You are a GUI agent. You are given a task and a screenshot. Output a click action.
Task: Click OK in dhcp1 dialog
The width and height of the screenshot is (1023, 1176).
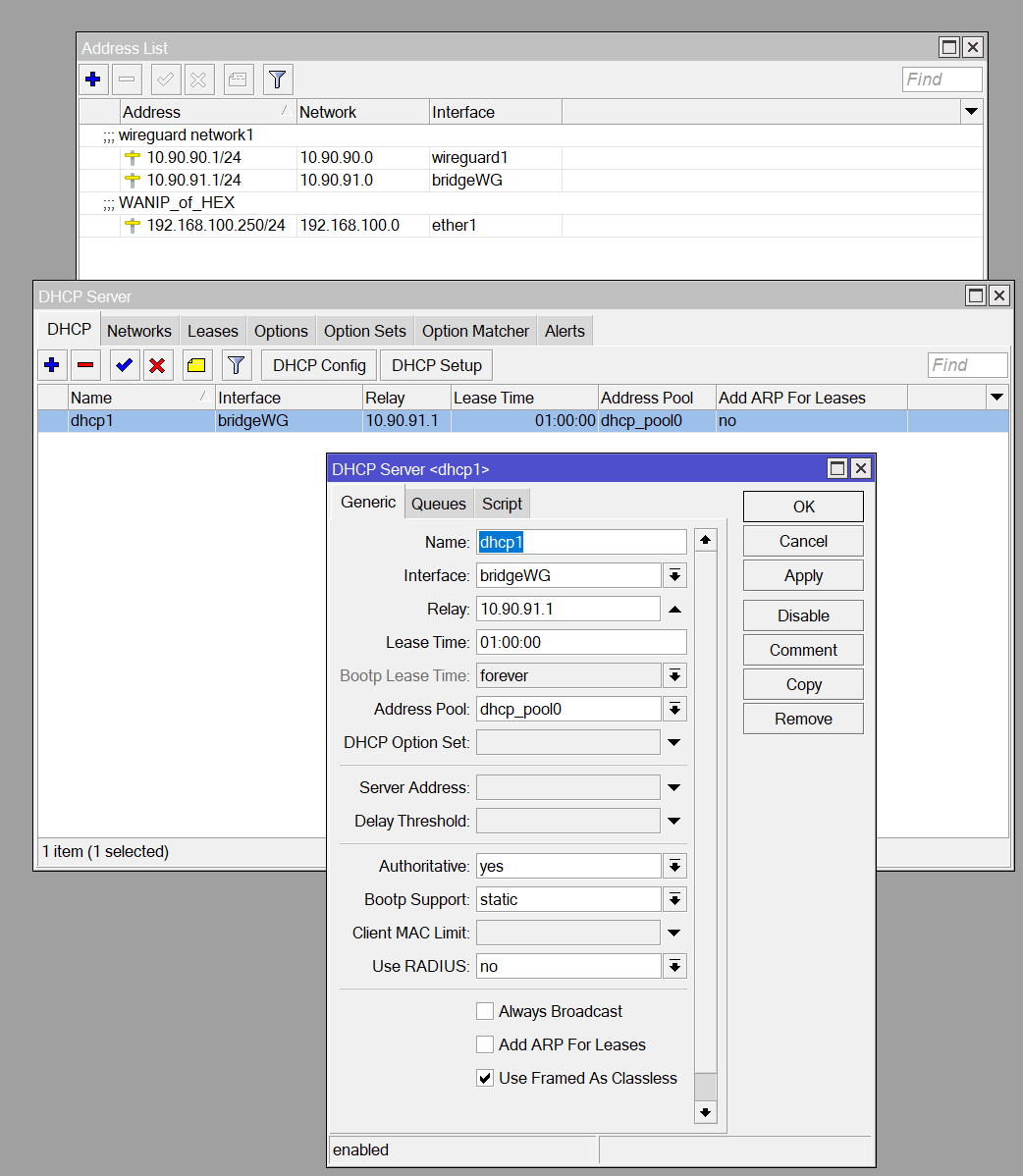803,507
